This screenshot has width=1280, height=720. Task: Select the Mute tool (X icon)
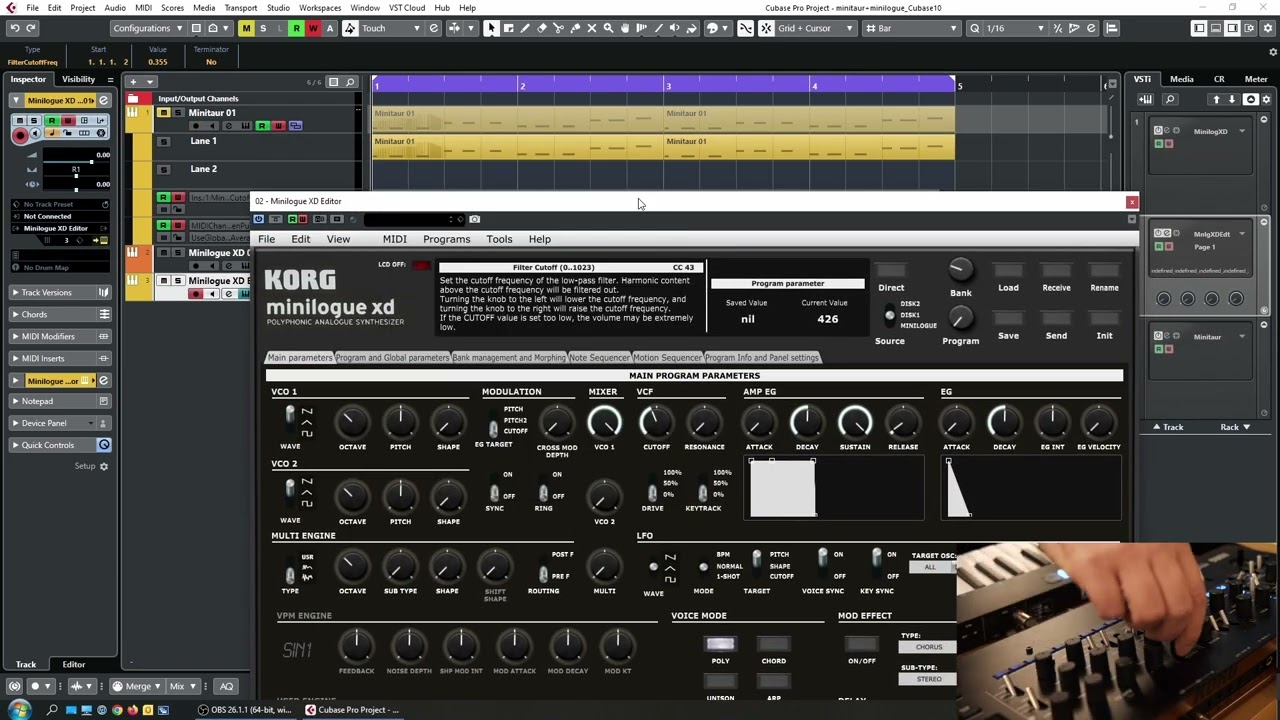pyautogui.click(x=591, y=28)
